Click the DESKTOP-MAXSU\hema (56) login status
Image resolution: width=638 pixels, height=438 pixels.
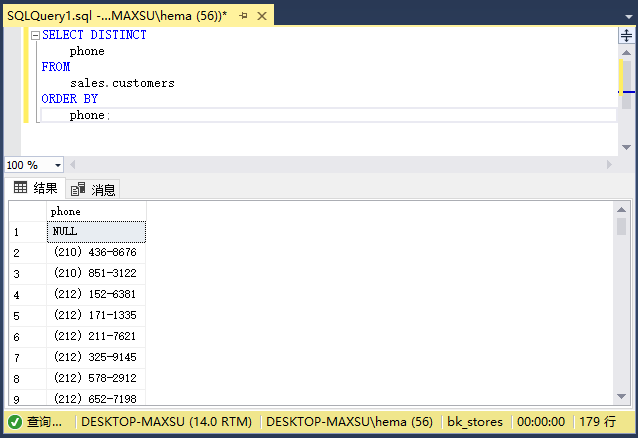349,422
